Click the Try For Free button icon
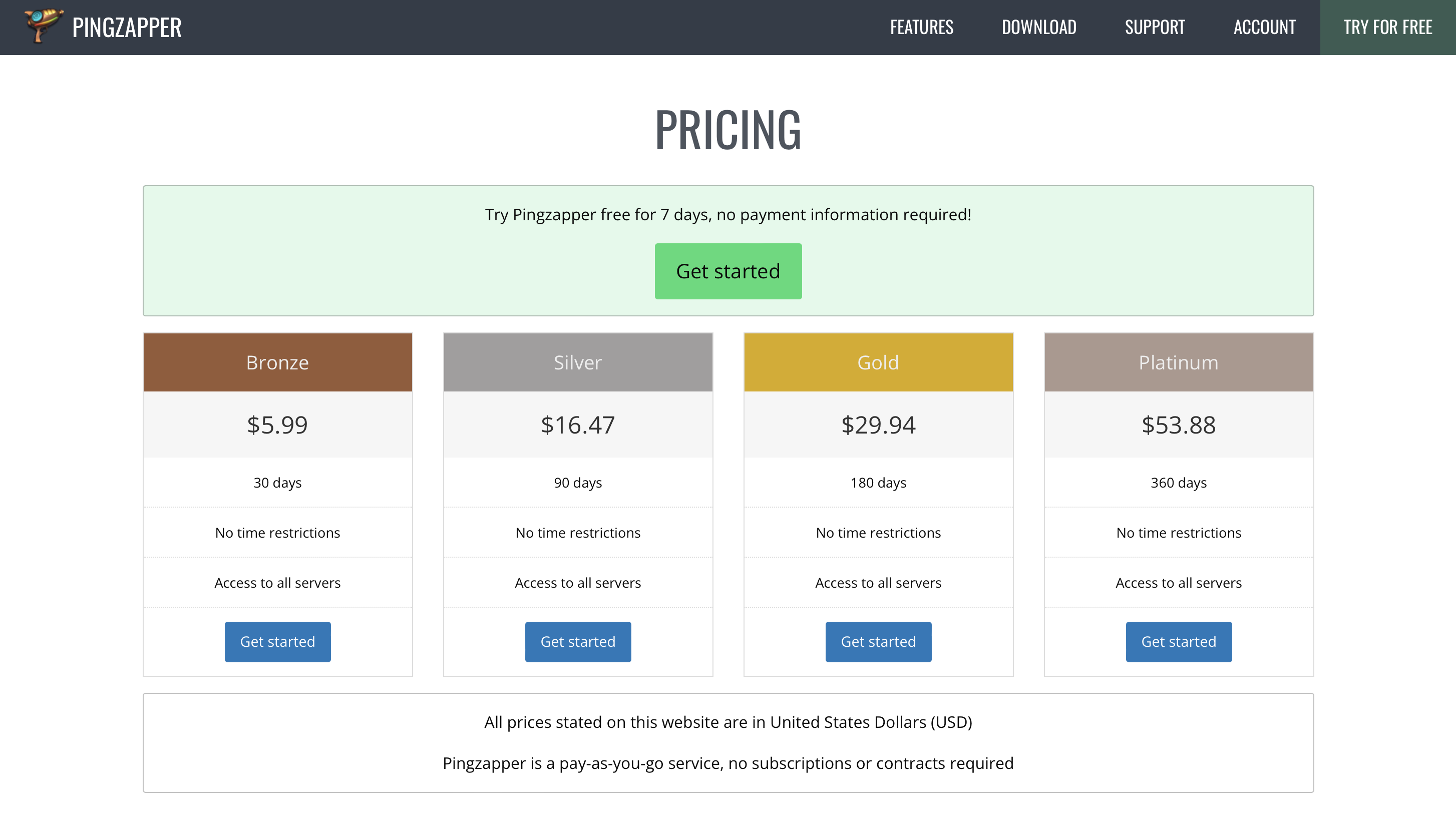1456x839 pixels. tap(1388, 27)
